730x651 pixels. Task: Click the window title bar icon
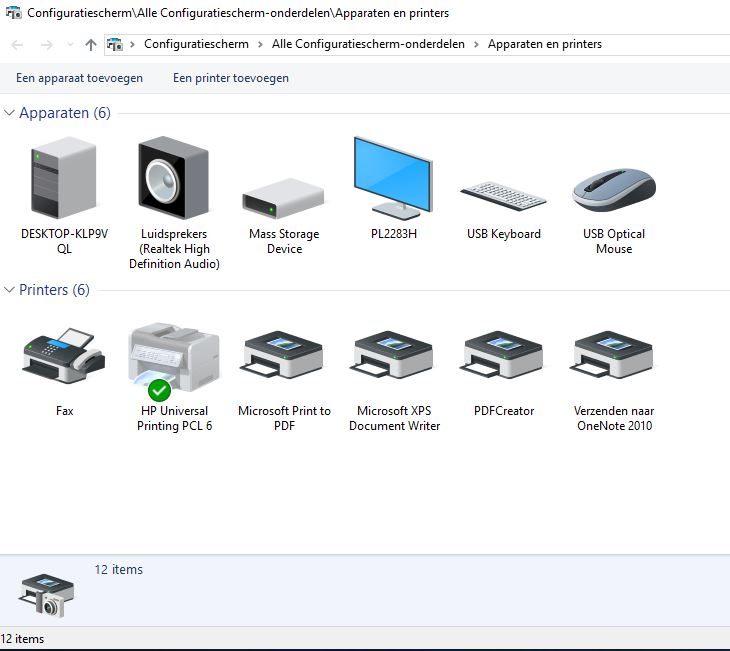click(x=14, y=13)
